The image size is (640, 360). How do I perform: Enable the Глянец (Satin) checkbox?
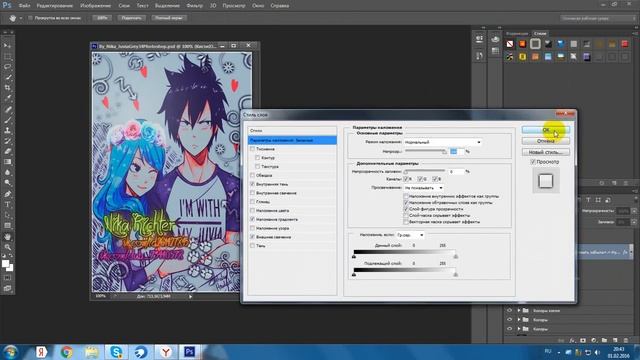pyautogui.click(x=252, y=202)
